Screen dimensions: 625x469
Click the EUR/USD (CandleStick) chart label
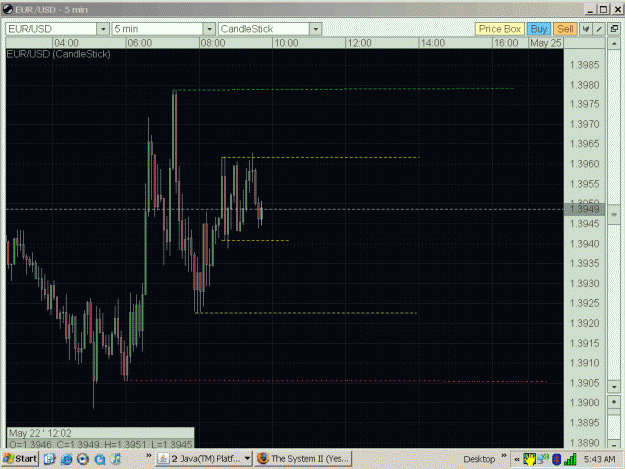click(59, 54)
